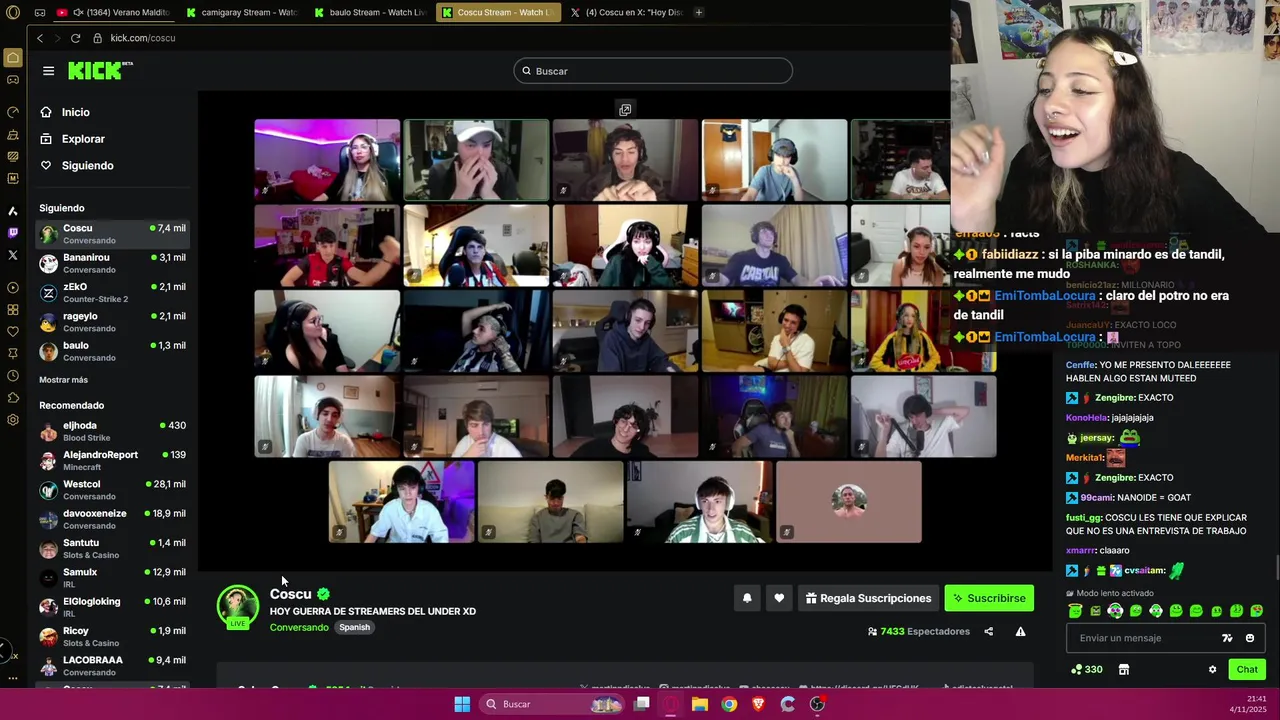This screenshot has width=1280, height=720.
Task: Open OBS Studio from taskbar
Action: [x=817, y=704]
